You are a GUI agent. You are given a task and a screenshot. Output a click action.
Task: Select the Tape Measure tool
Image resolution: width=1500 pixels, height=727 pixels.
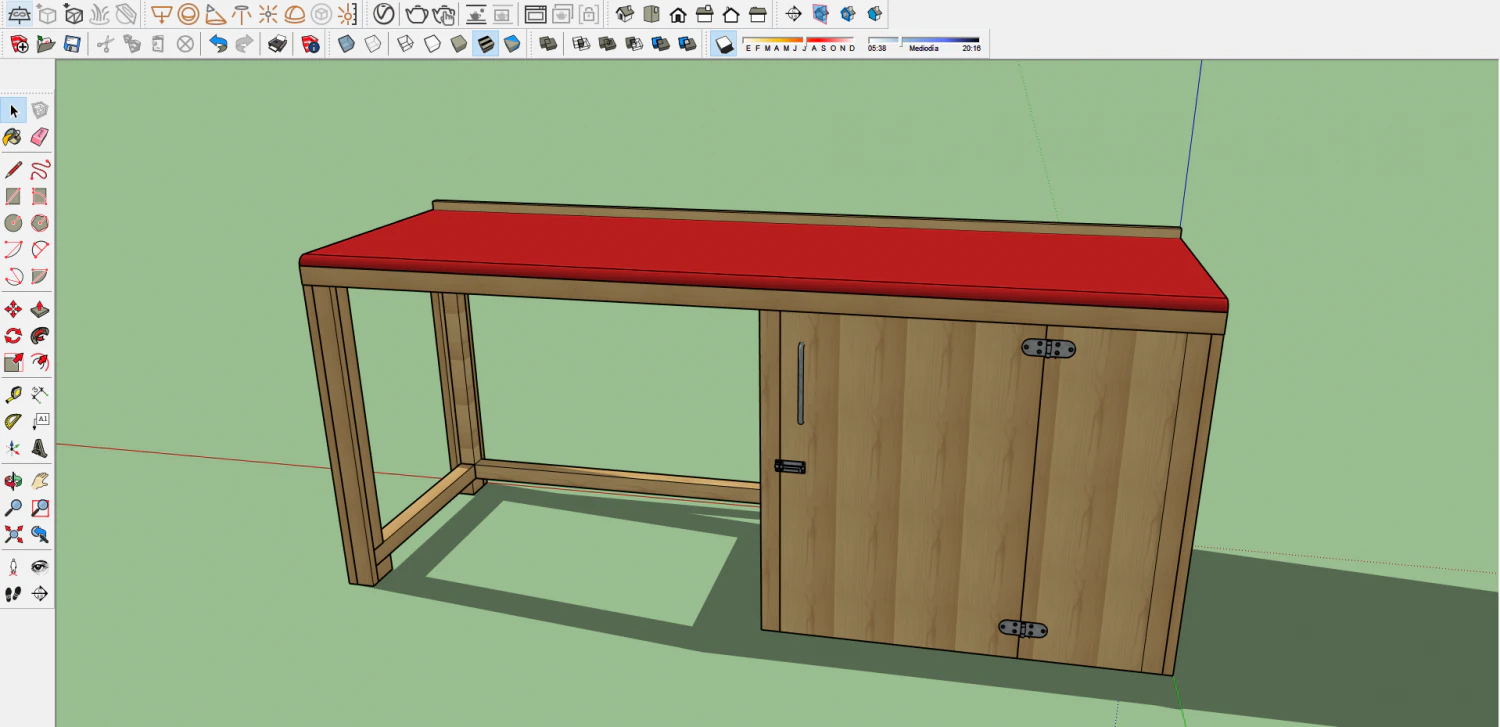pyautogui.click(x=13, y=394)
